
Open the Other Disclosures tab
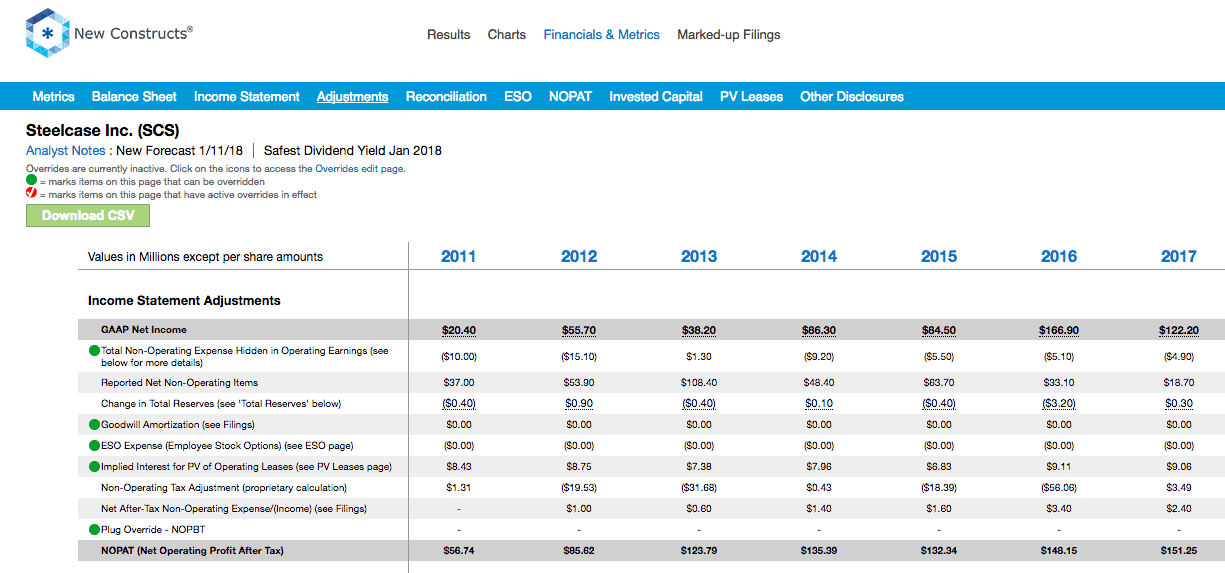852,97
